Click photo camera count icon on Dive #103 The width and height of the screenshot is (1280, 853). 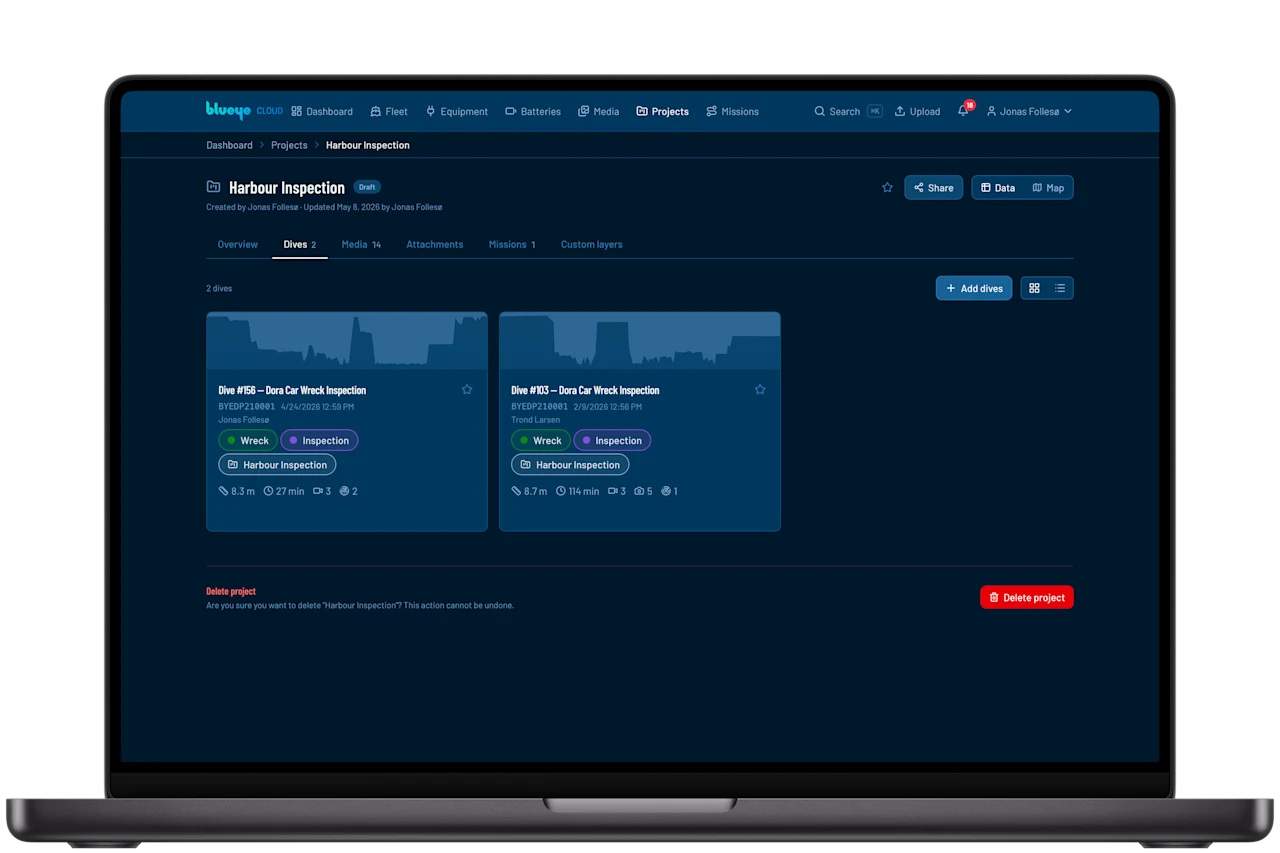pyautogui.click(x=639, y=491)
